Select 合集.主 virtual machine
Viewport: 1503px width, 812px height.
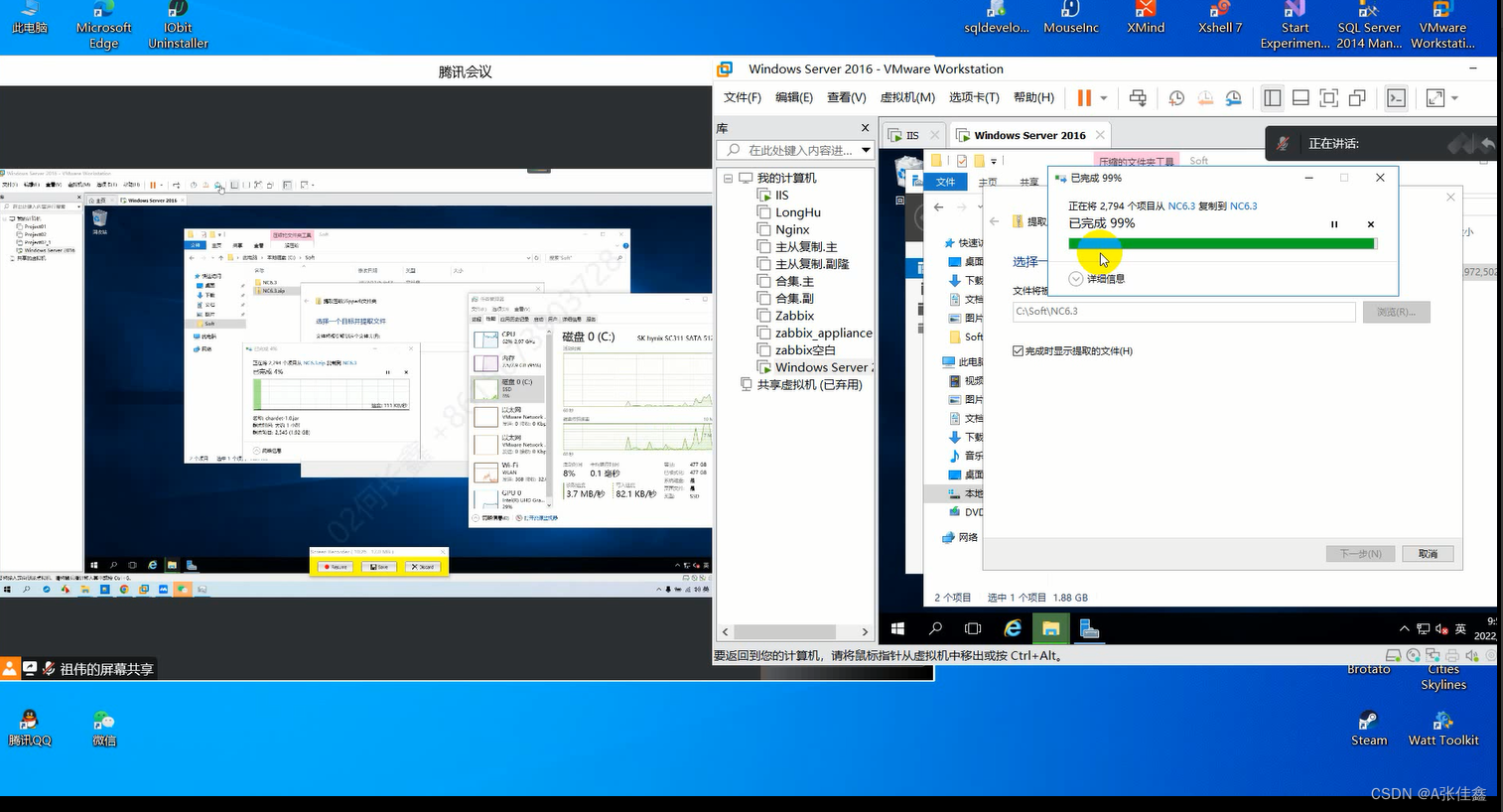[x=794, y=281]
